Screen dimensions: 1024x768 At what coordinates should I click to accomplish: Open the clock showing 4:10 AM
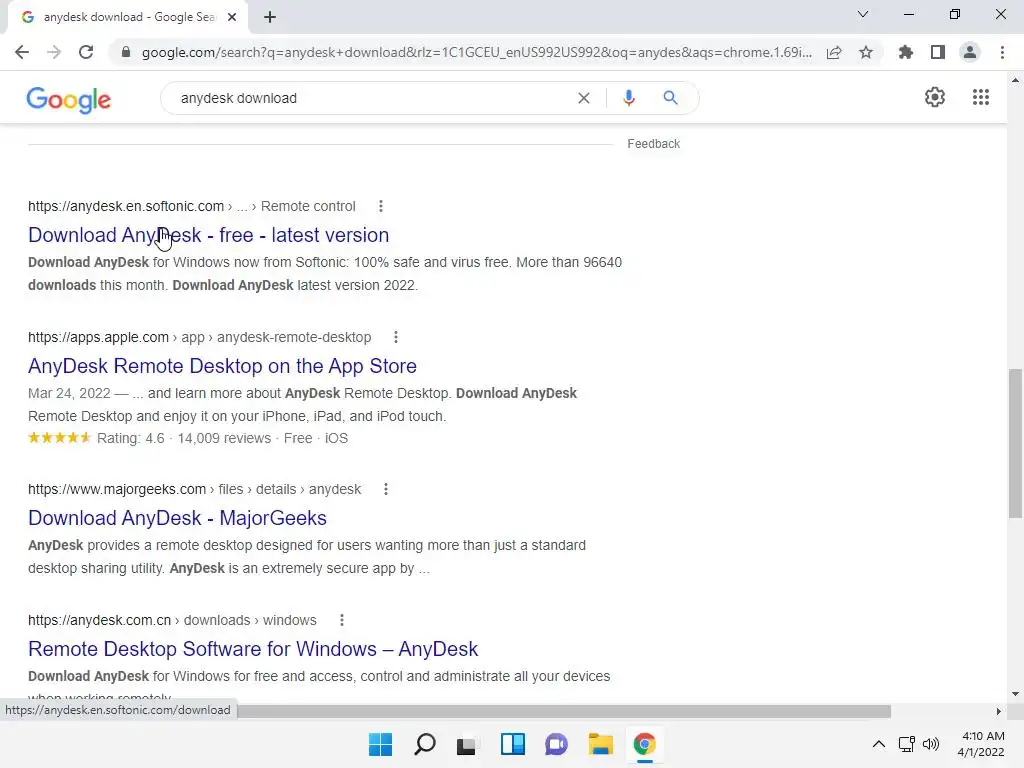click(981, 744)
